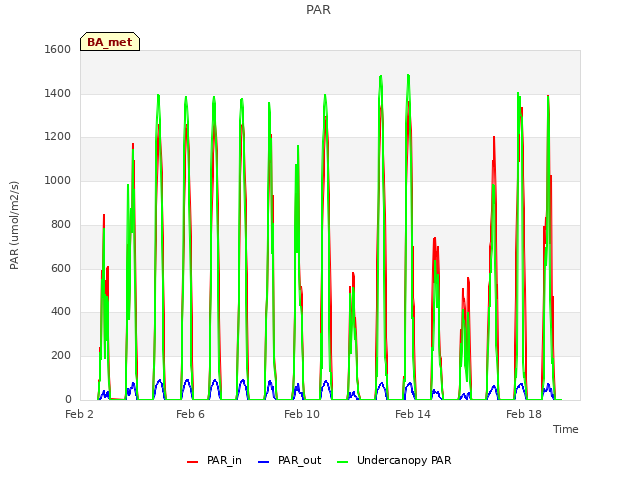Click the 1000 y-axis label
Viewport: 640px width, 480px height.
pyautogui.click(x=58, y=180)
